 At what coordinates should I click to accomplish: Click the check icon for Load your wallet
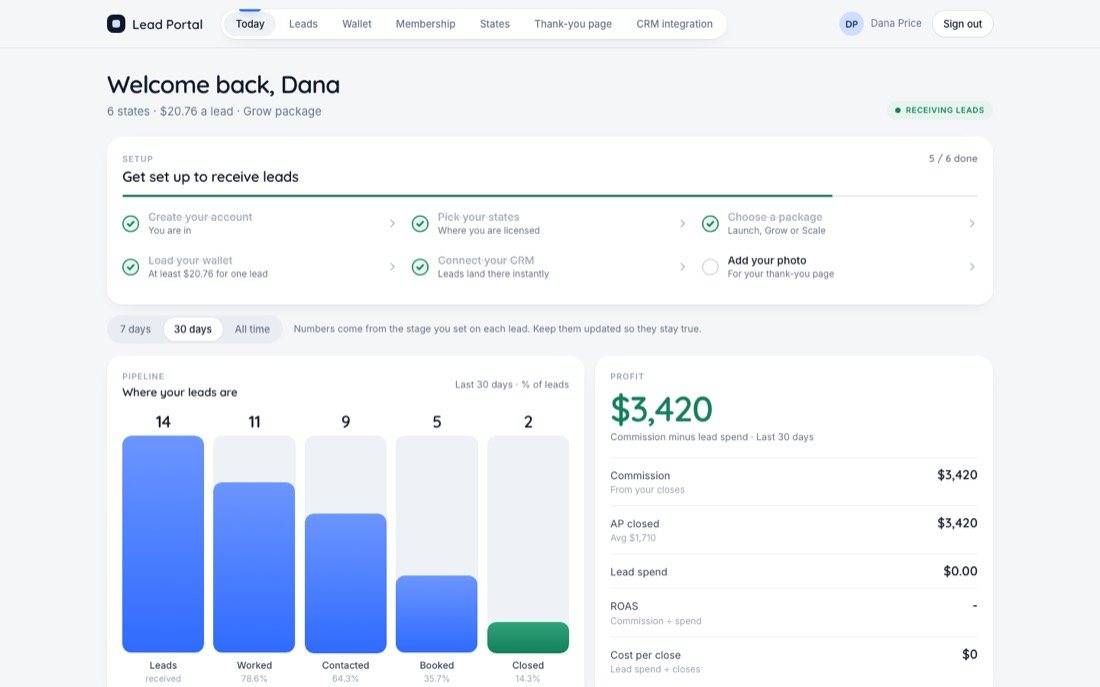130,267
